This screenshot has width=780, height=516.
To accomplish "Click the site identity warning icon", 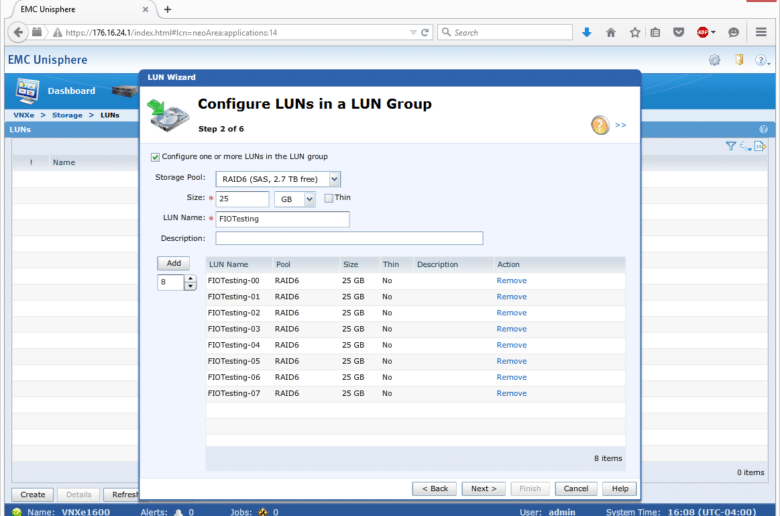I will (x=58, y=32).
